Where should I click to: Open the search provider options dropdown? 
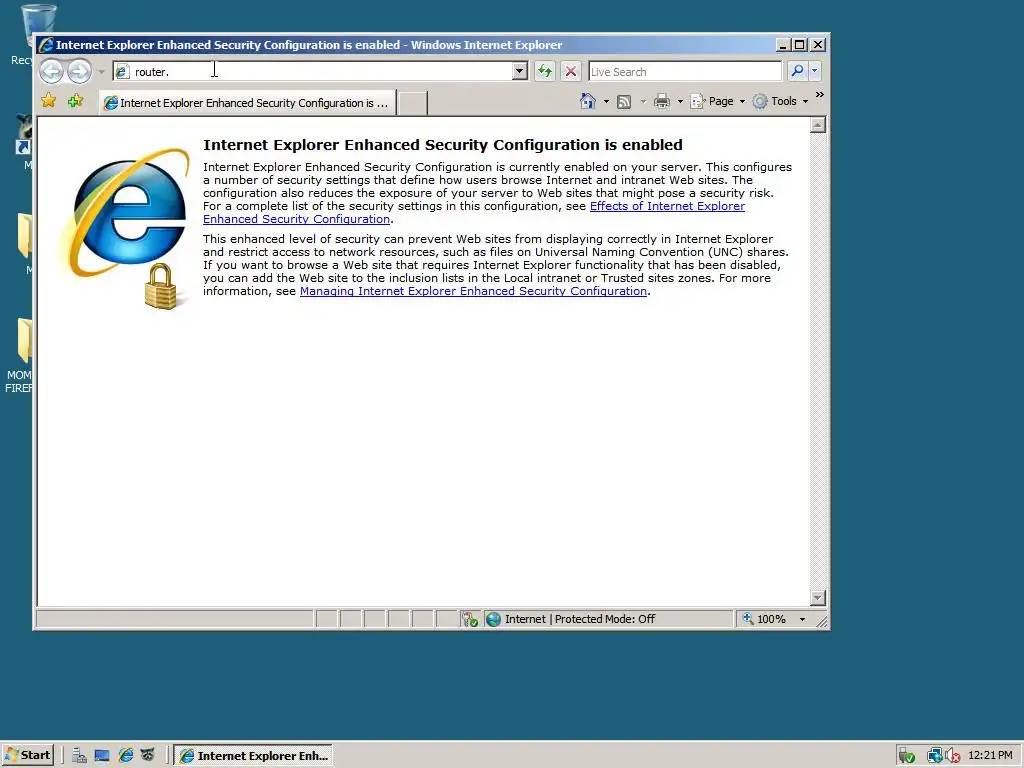click(814, 71)
